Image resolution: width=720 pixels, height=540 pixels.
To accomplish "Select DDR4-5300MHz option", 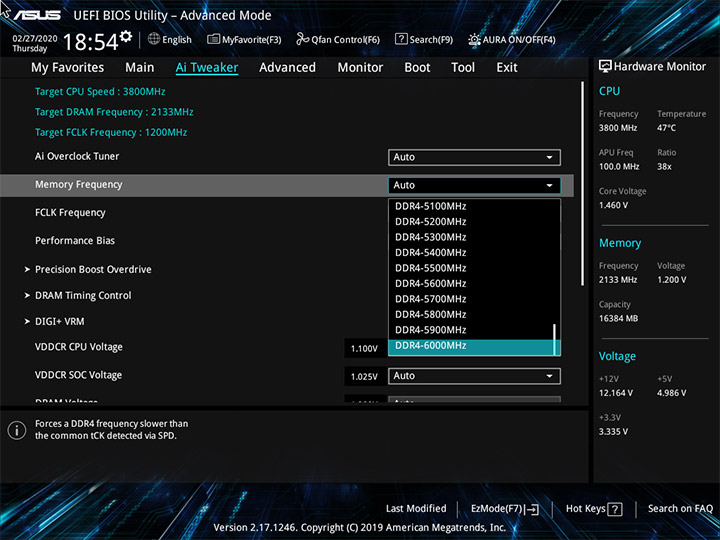I will (472, 237).
